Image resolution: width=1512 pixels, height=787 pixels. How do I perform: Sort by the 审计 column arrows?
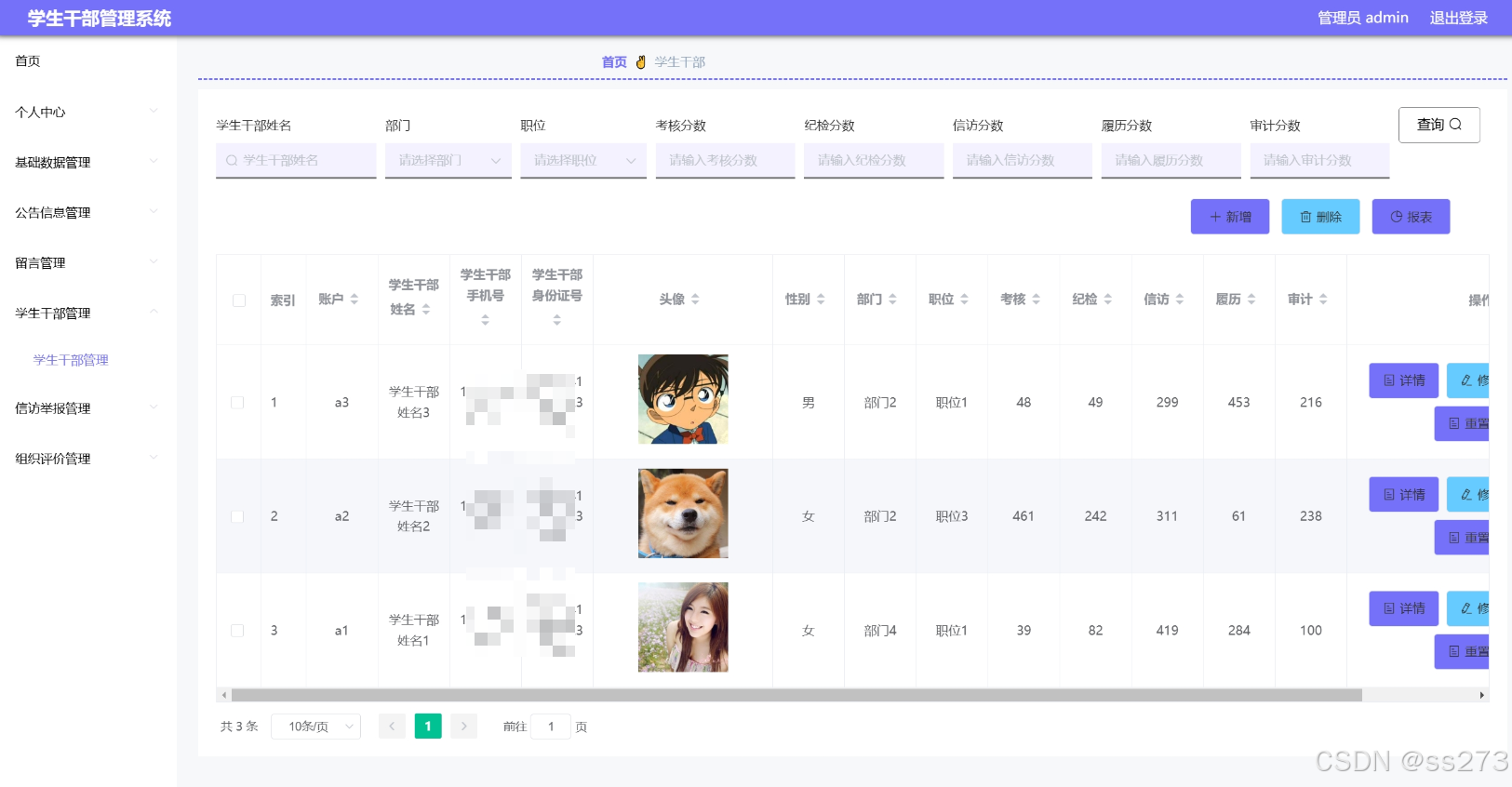click(x=1323, y=300)
